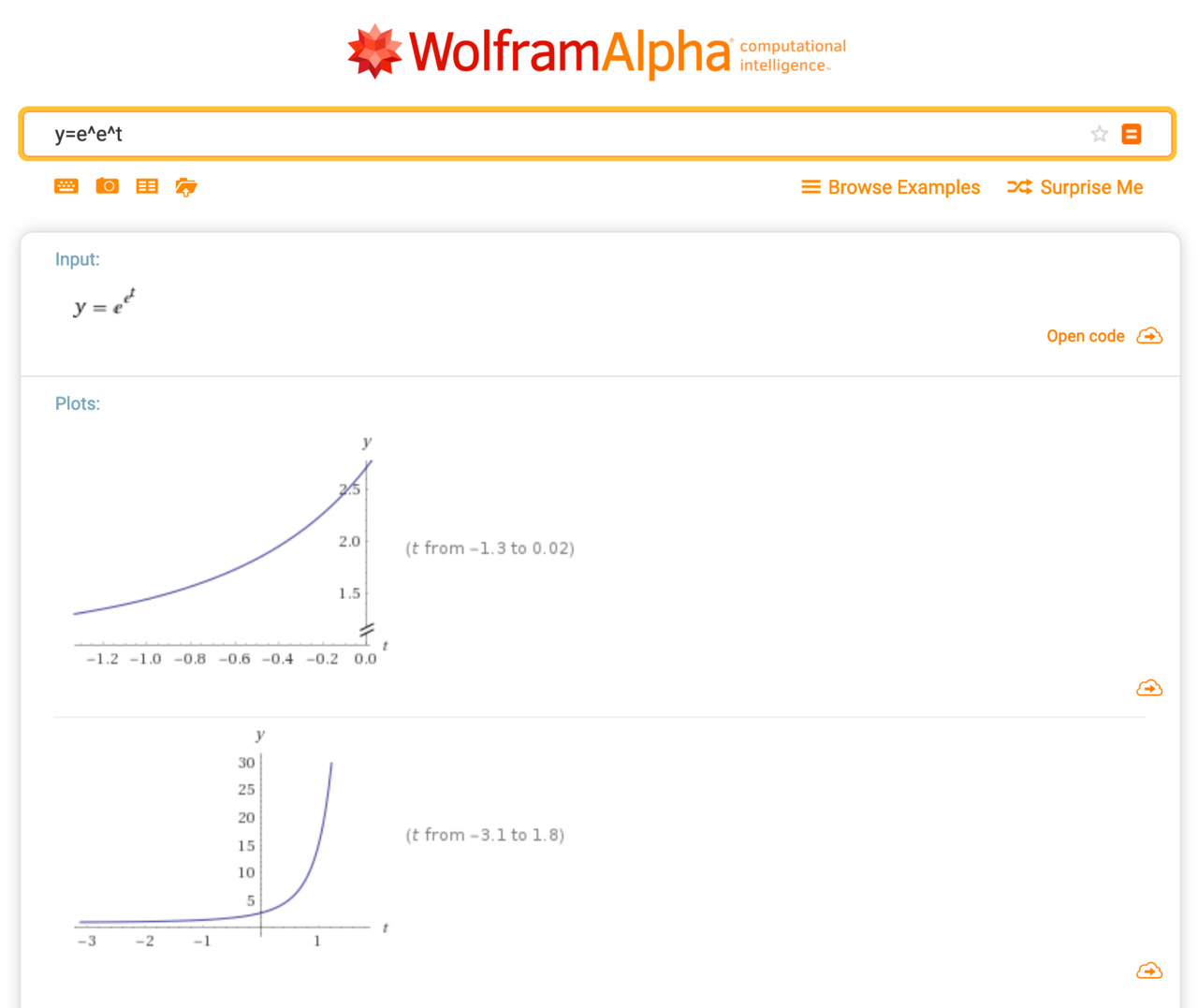The image size is (1198, 1008).
Task: Open the extended keyboard icon
Action: 66,186
